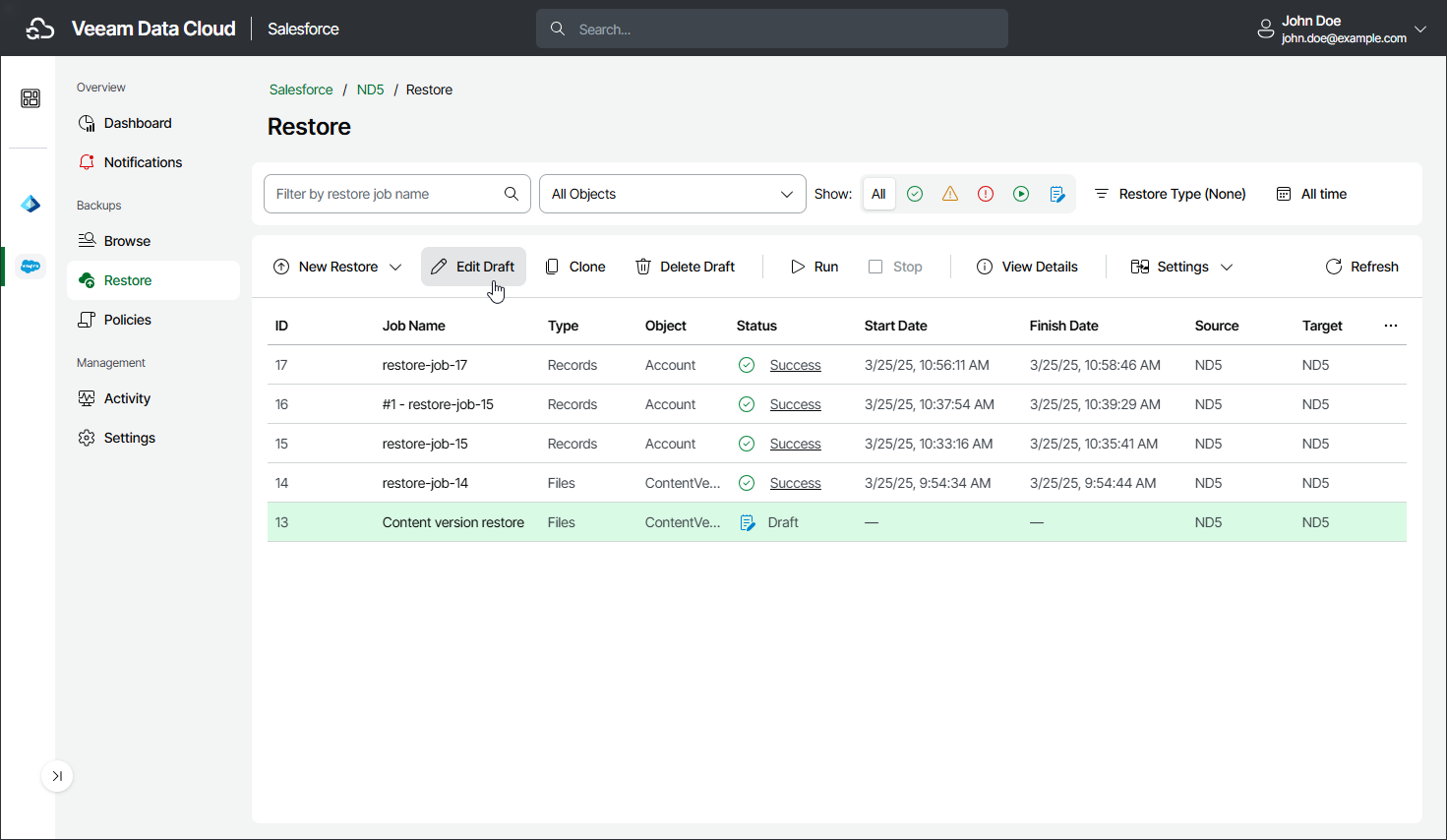The height and width of the screenshot is (840, 1447).
Task: Click Edit Draft button
Action: pyautogui.click(x=473, y=267)
